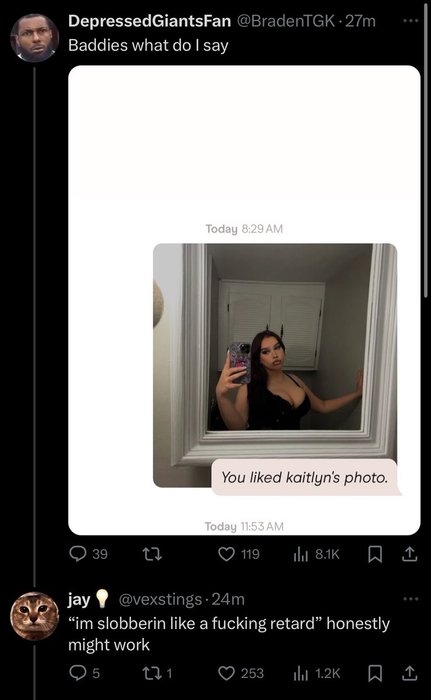Reply to jay's comment
Image resolution: width=431 pixels, height=700 pixels.
[x=84, y=673]
